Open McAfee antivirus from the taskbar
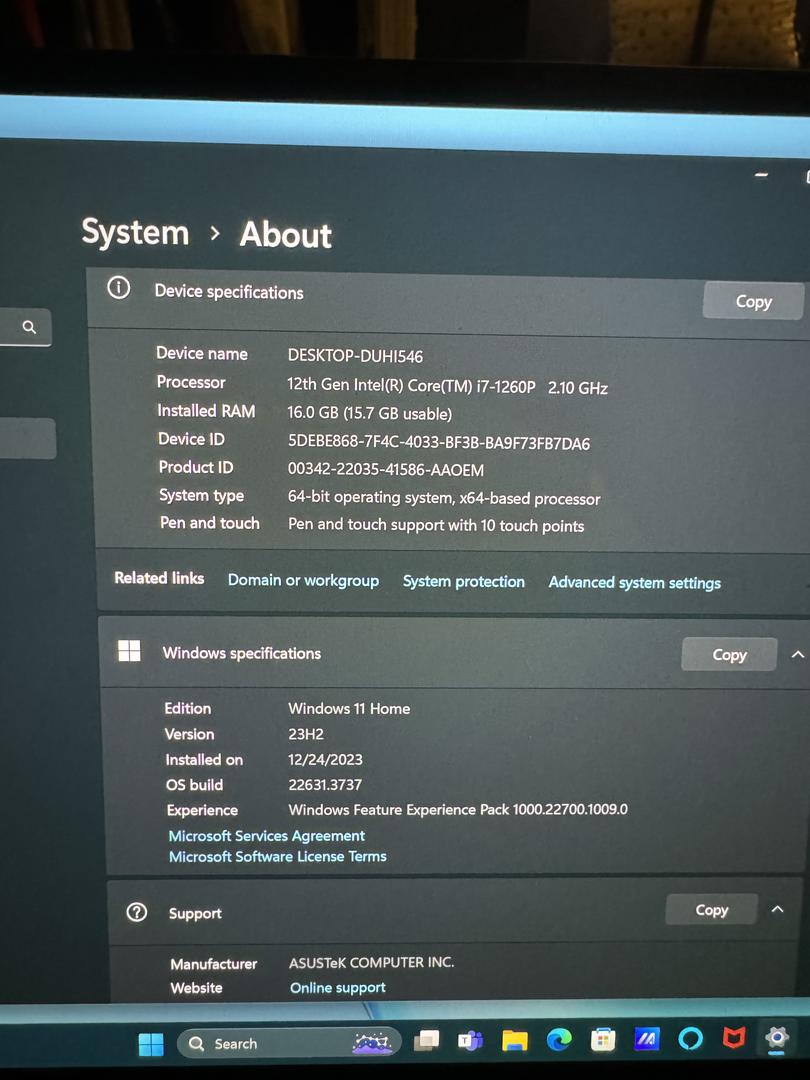Image resolution: width=810 pixels, height=1080 pixels. pyautogui.click(x=734, y=1039)
